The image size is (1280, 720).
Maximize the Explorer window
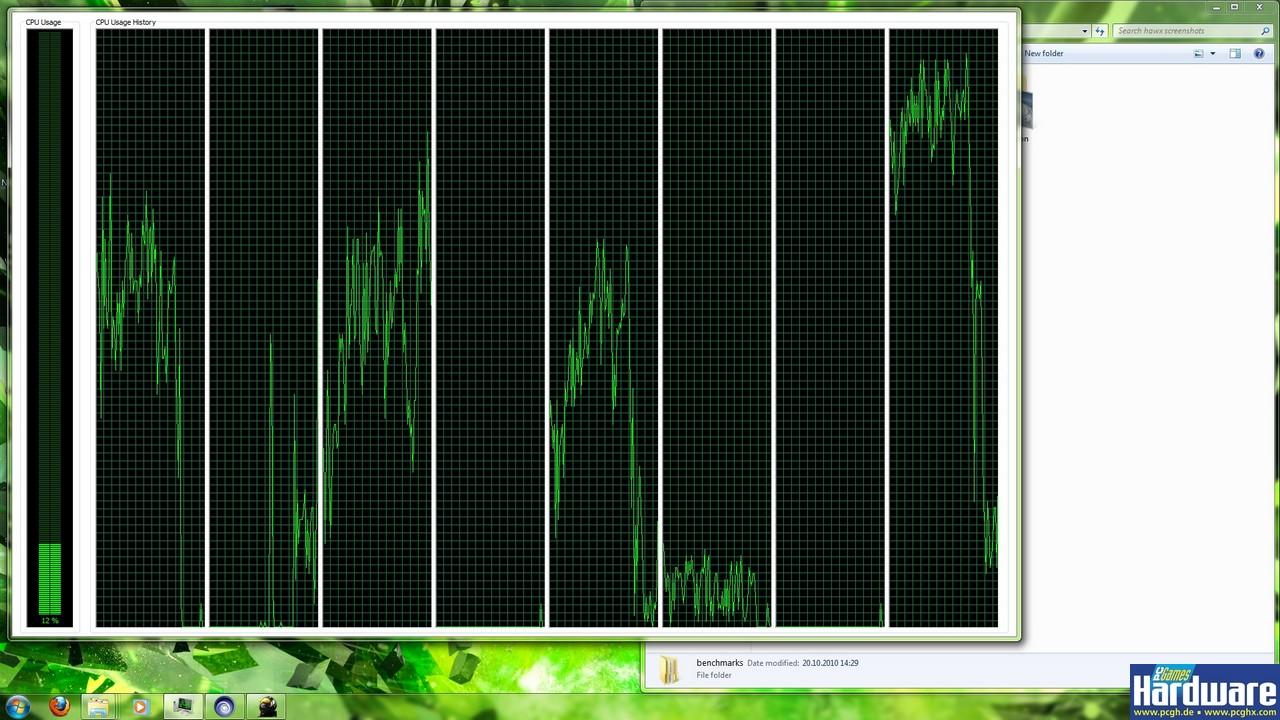pyautogui.click(x=1234, y=7)
